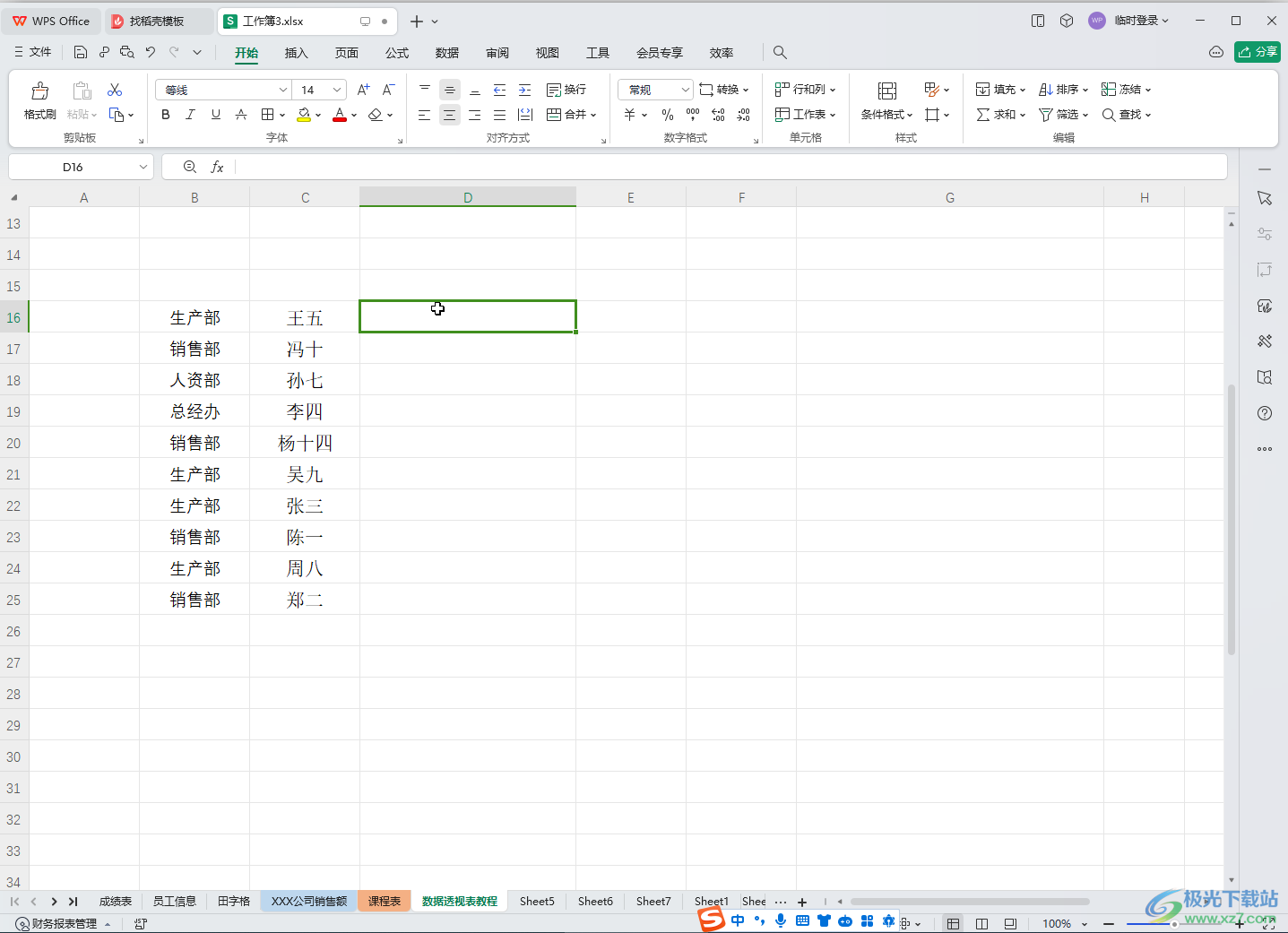Screen dimensions: 1288x933
Task: Click the Insert function fx icon
Action: pyautogui.click(x=217, y=167)
